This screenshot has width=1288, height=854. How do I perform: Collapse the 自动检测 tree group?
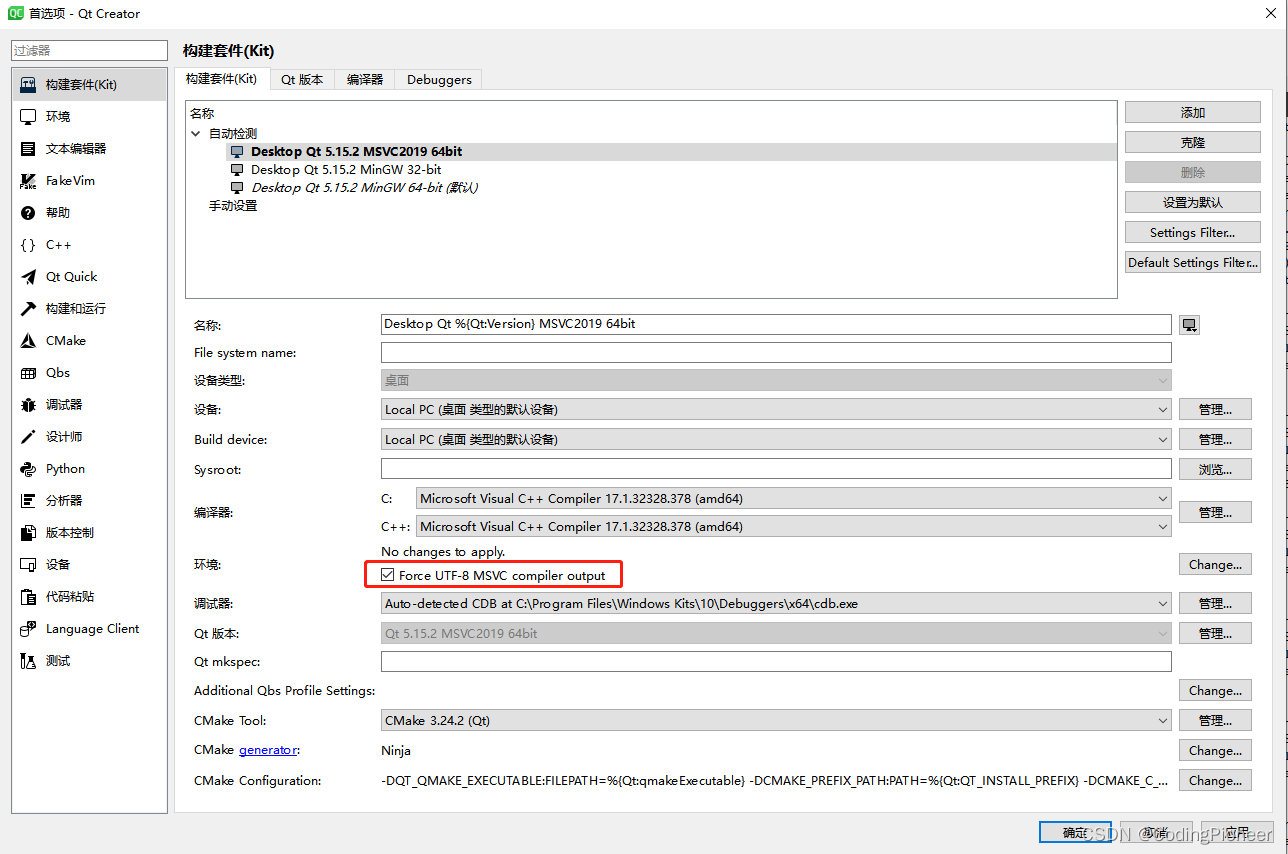point(196,133)
